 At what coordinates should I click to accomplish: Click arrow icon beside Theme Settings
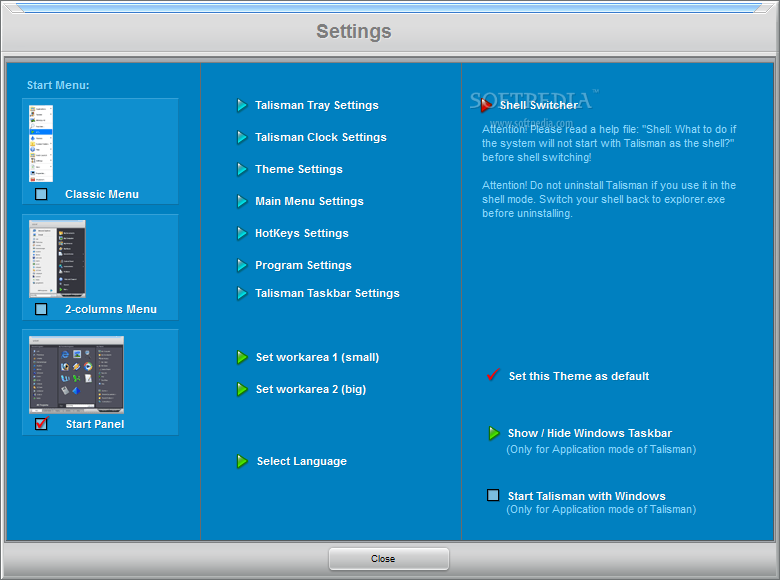(x=242, y=170)
